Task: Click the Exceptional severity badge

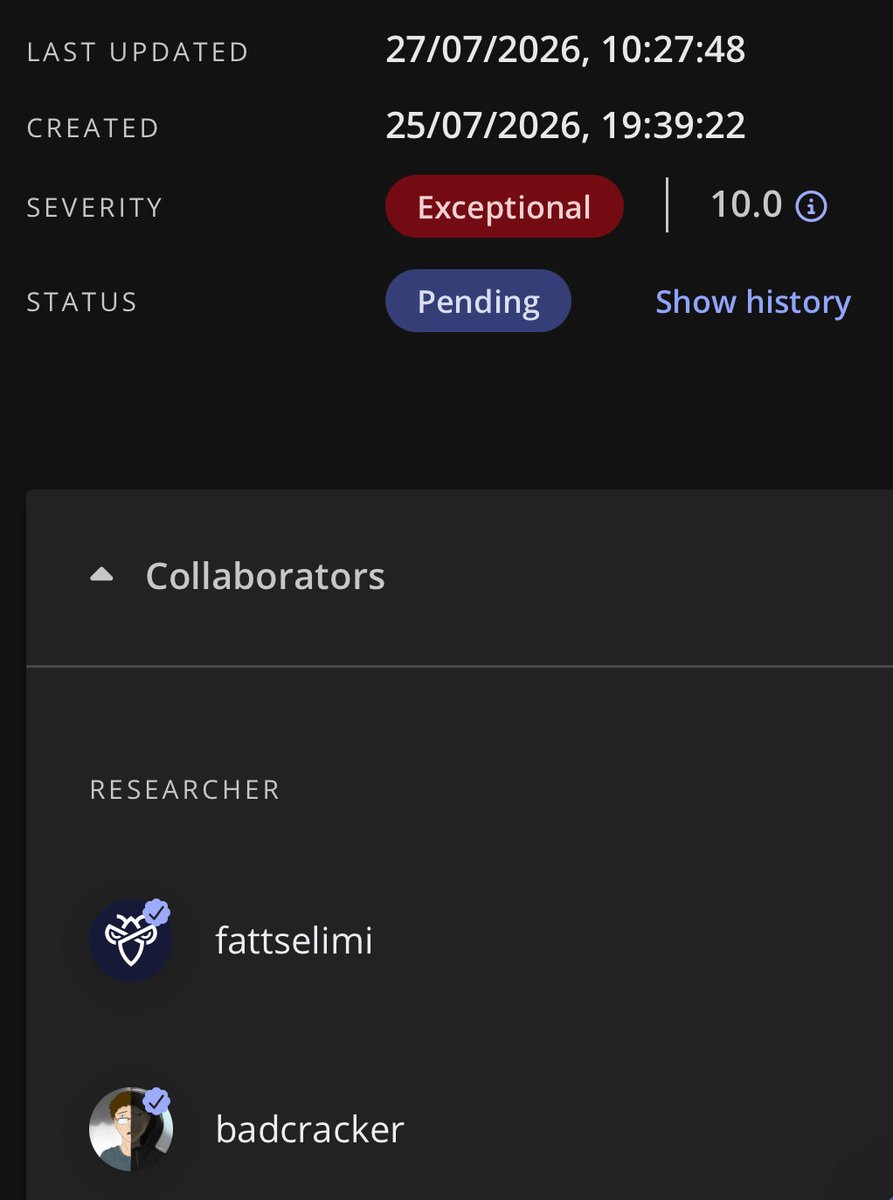Action: pyautogui.click(x=504, y=207)
